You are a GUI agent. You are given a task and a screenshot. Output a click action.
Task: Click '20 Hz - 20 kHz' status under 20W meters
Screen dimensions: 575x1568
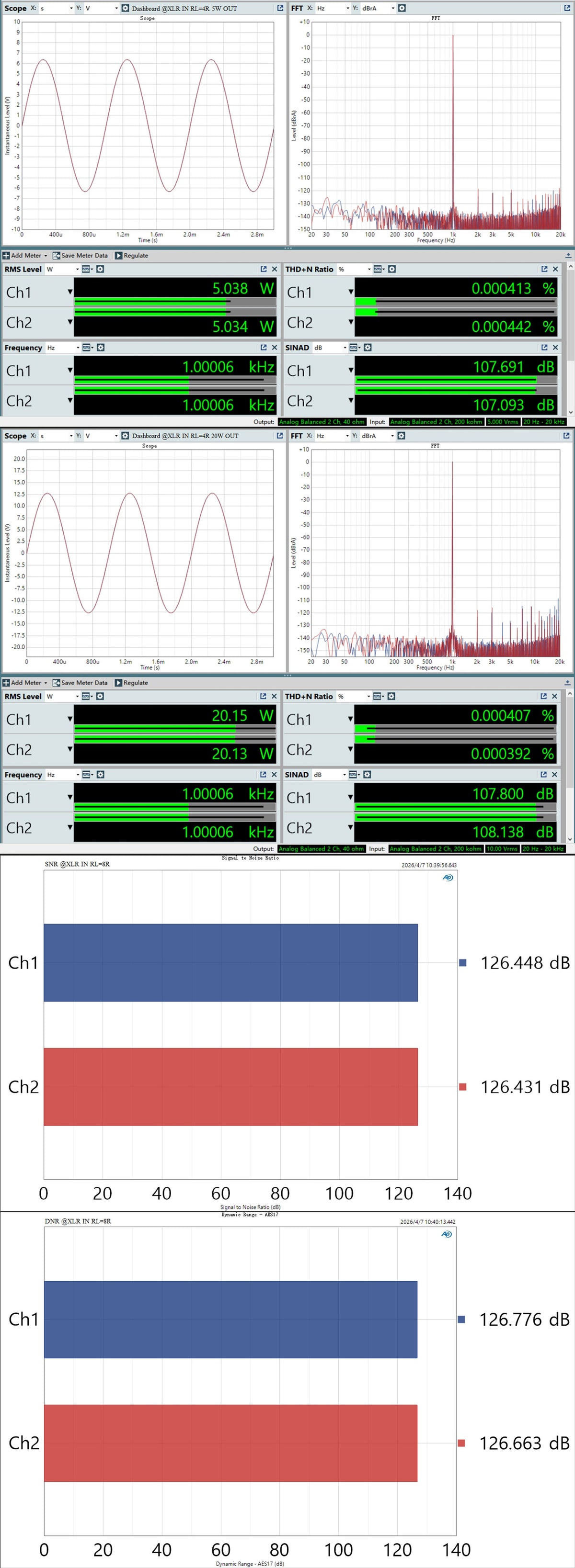[543, 848]
